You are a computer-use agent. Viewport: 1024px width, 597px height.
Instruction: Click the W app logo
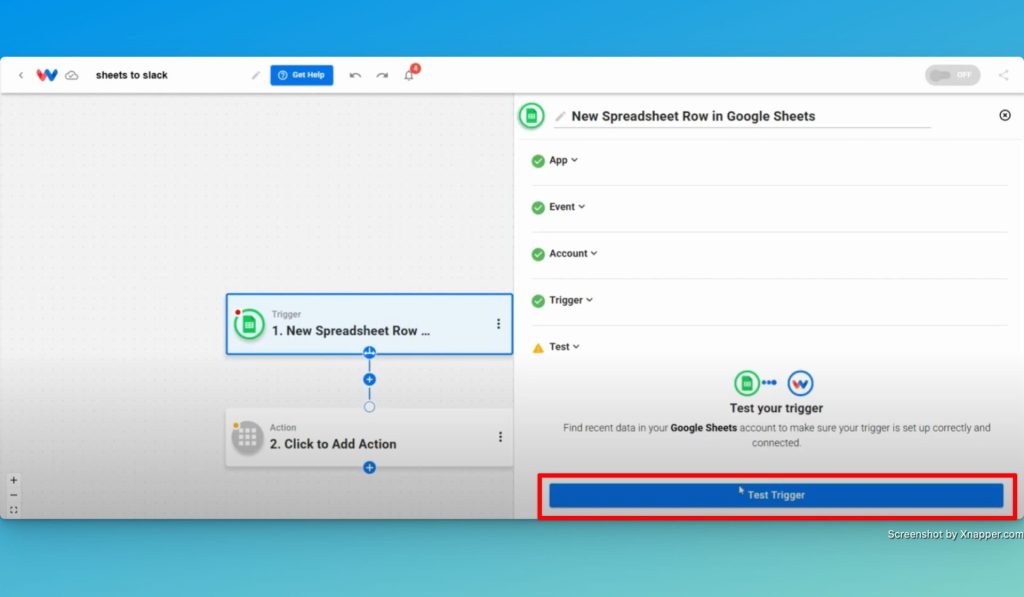pyautogui.click(x=47, y=75)
